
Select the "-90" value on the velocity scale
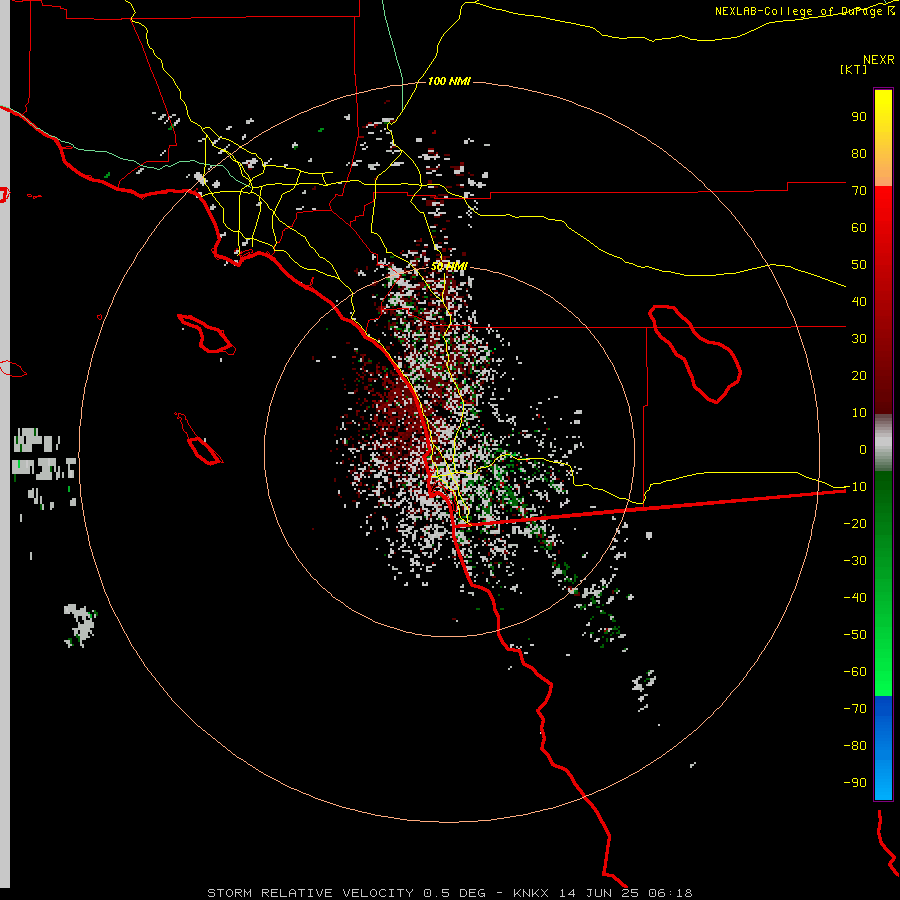[855, 783]
